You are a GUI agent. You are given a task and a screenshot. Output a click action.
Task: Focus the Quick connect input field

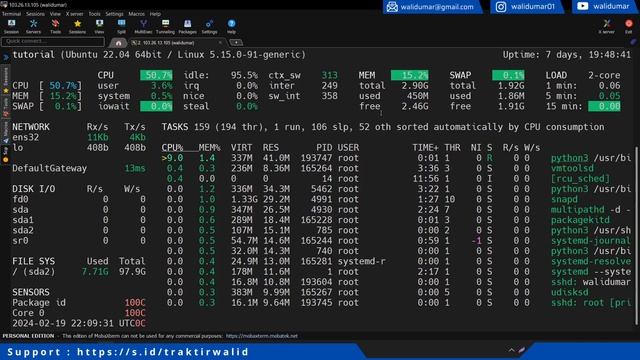coord(53,41)
